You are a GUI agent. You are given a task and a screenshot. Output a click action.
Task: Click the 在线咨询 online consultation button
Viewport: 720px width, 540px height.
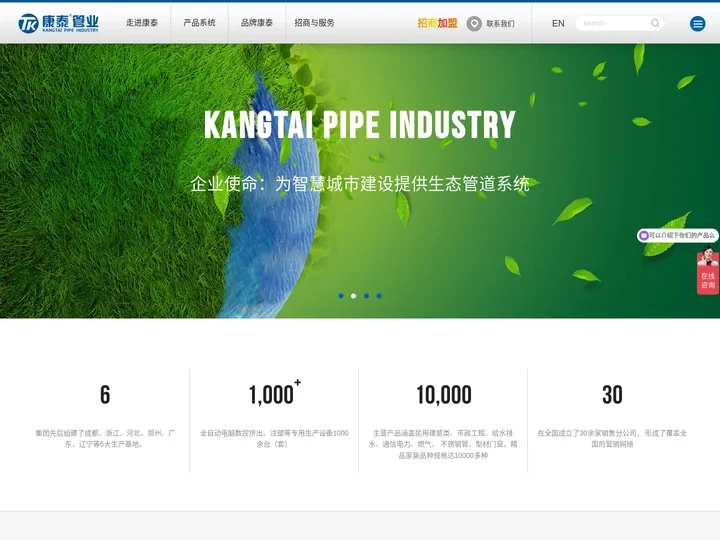[708, 270]
